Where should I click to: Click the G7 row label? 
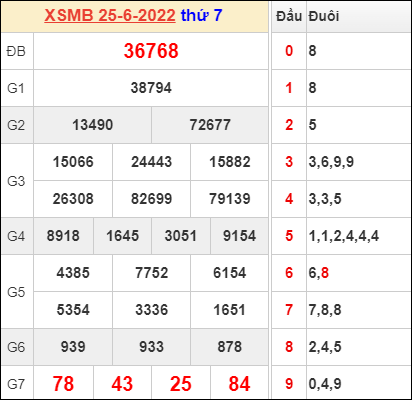[x=16, y=384]
